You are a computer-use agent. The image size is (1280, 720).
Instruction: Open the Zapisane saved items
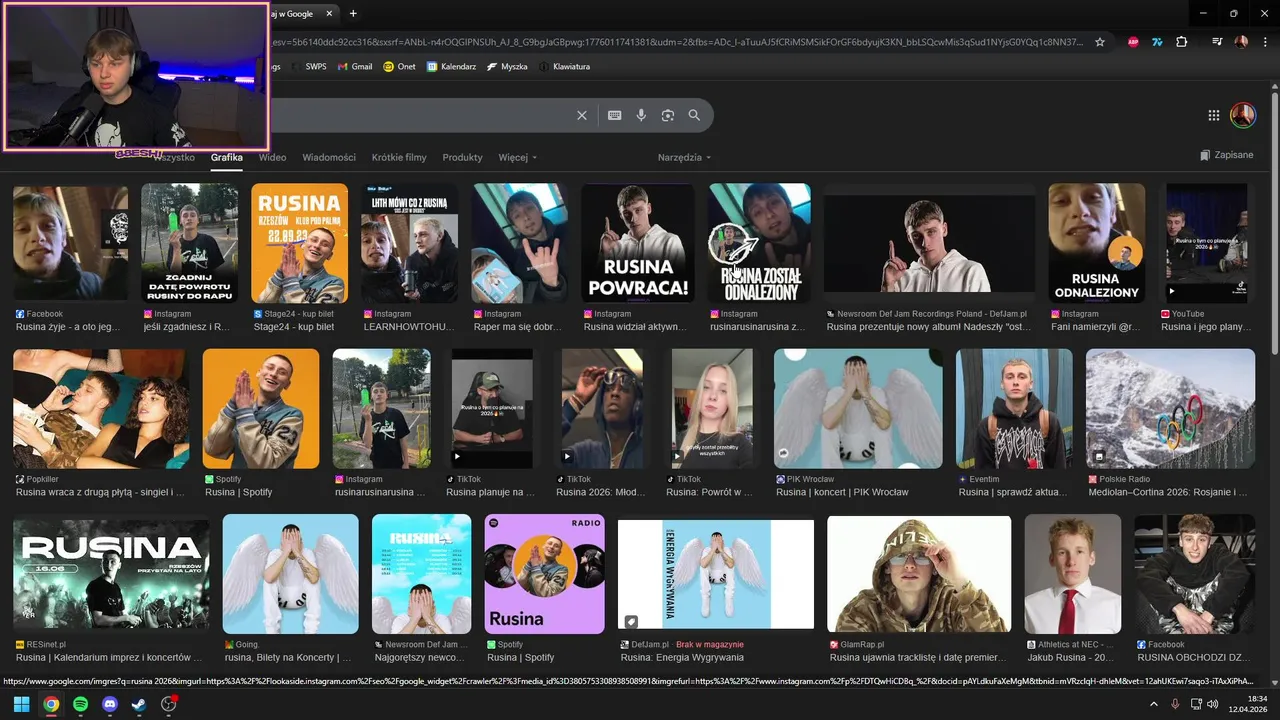1226,155
